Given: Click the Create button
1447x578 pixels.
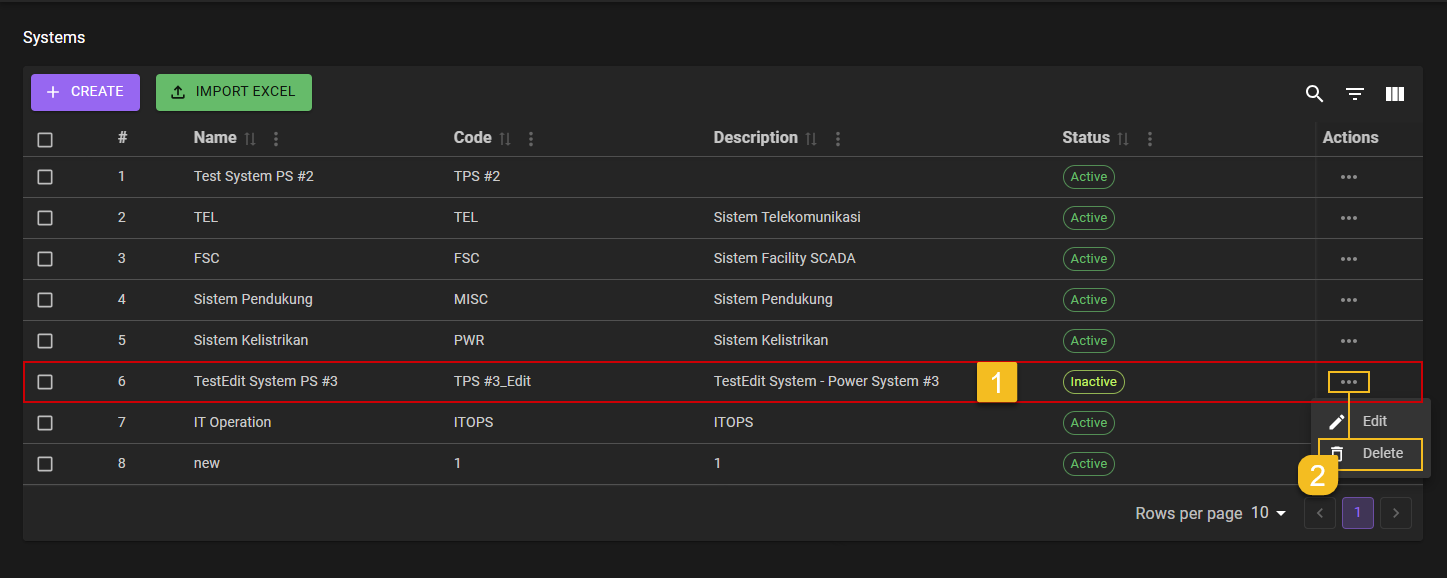Looking at the screenshot, I should 85,92.
